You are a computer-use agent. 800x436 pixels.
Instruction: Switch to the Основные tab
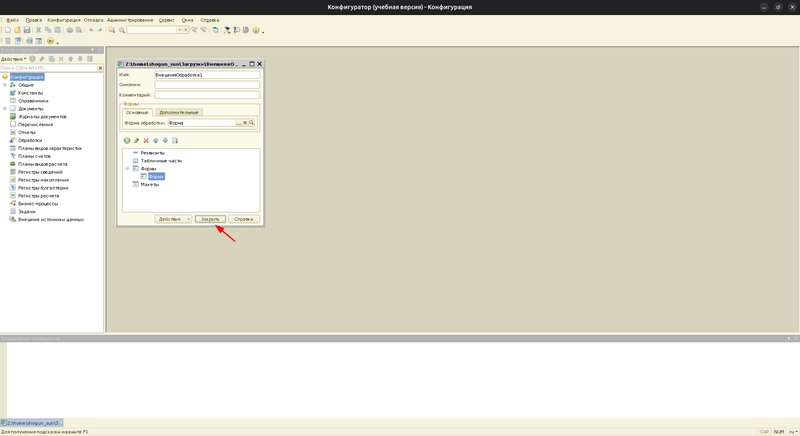click(137, 112)
